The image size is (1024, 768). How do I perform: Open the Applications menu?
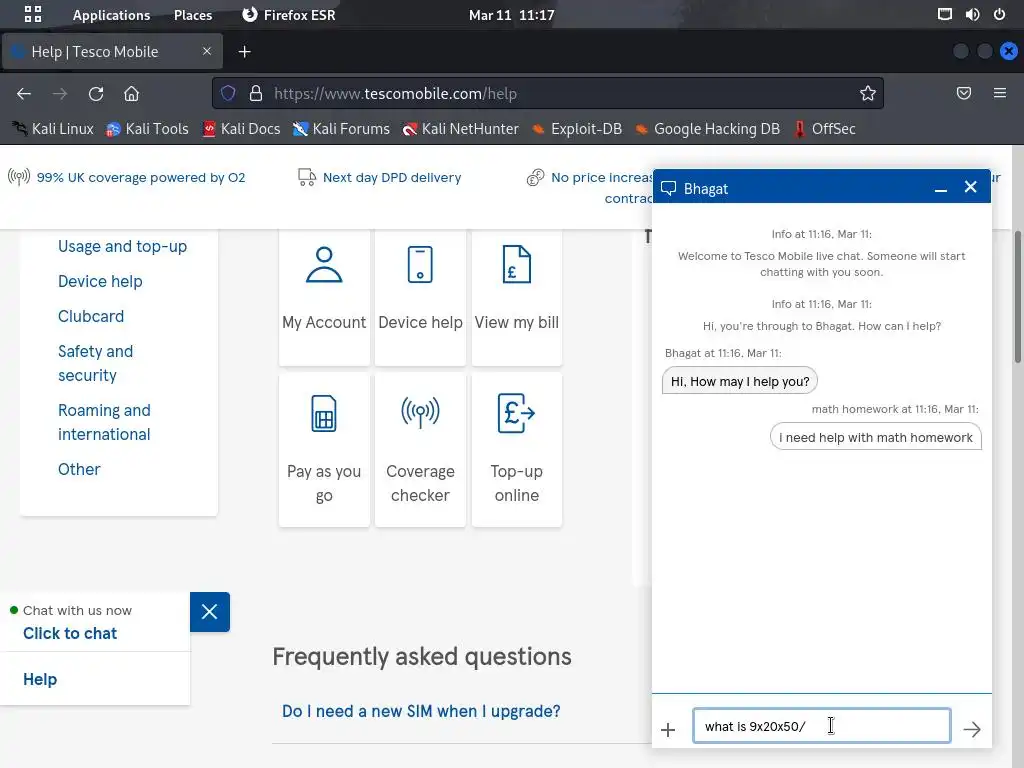coord(111,15)
